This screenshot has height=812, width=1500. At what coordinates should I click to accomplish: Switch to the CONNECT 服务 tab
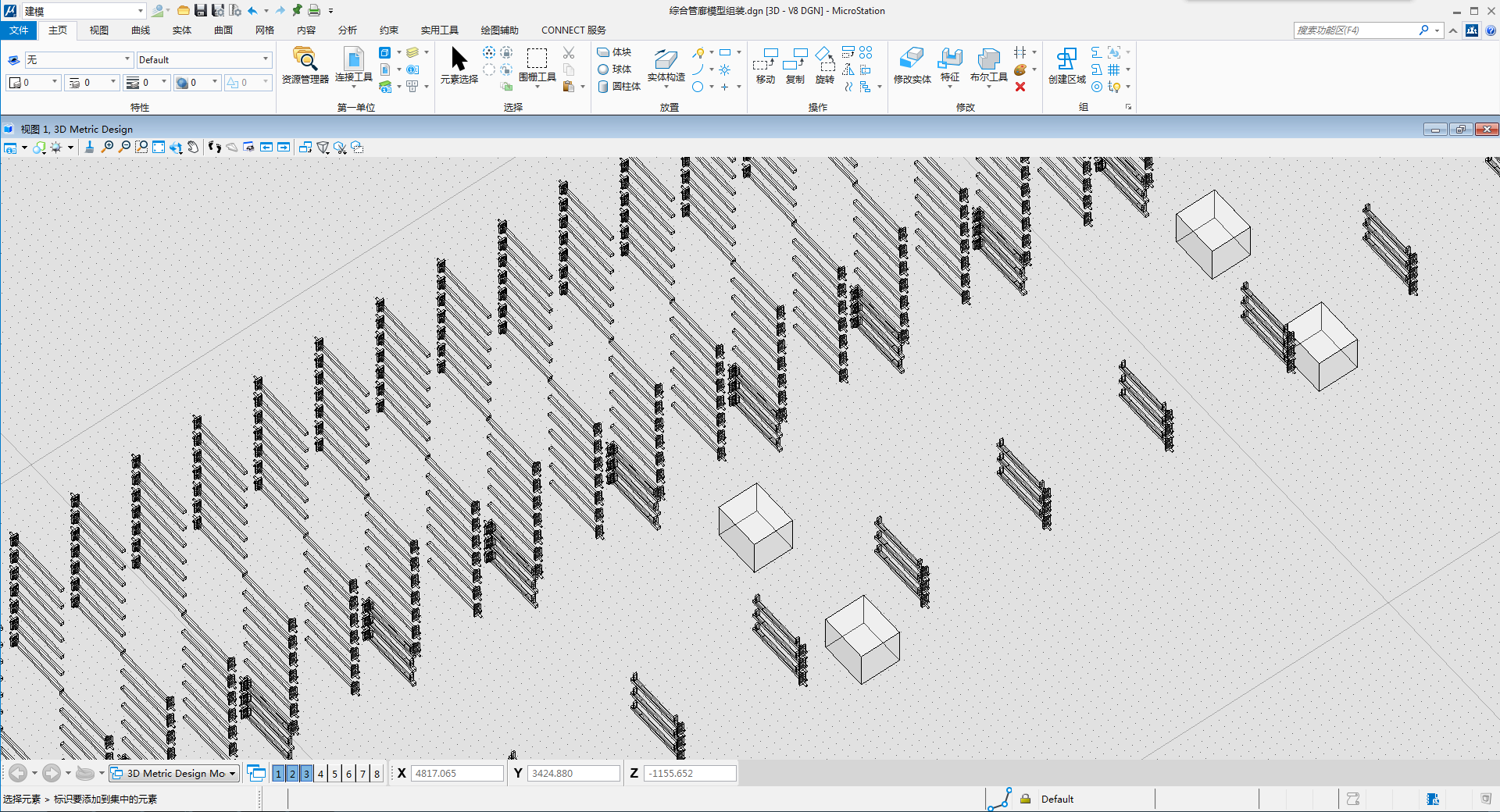coord(573,30)
